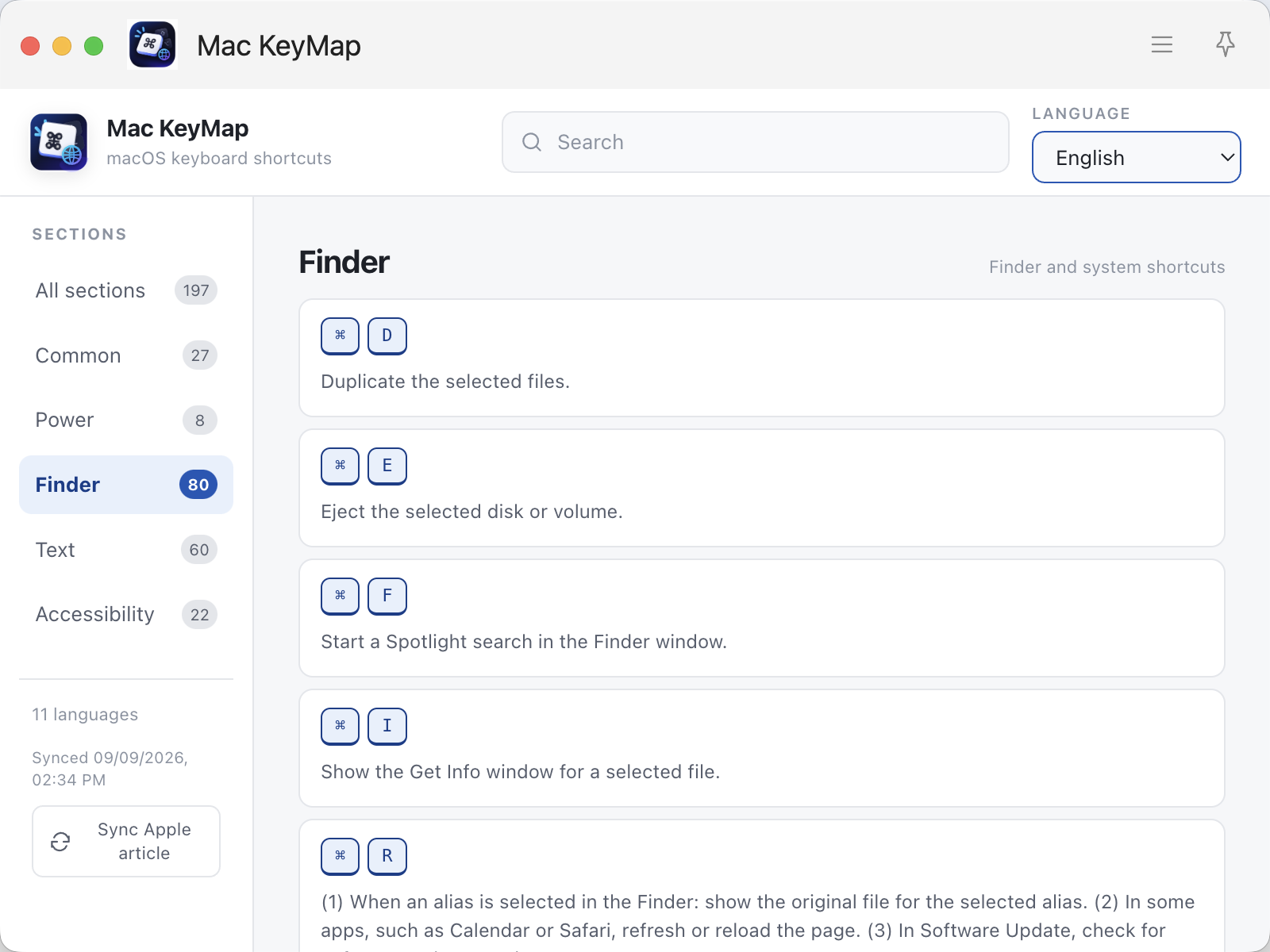Click the 60 count badge beside Text
The height and width of the screenshot is (952, 1270).
tap(199, 550)
